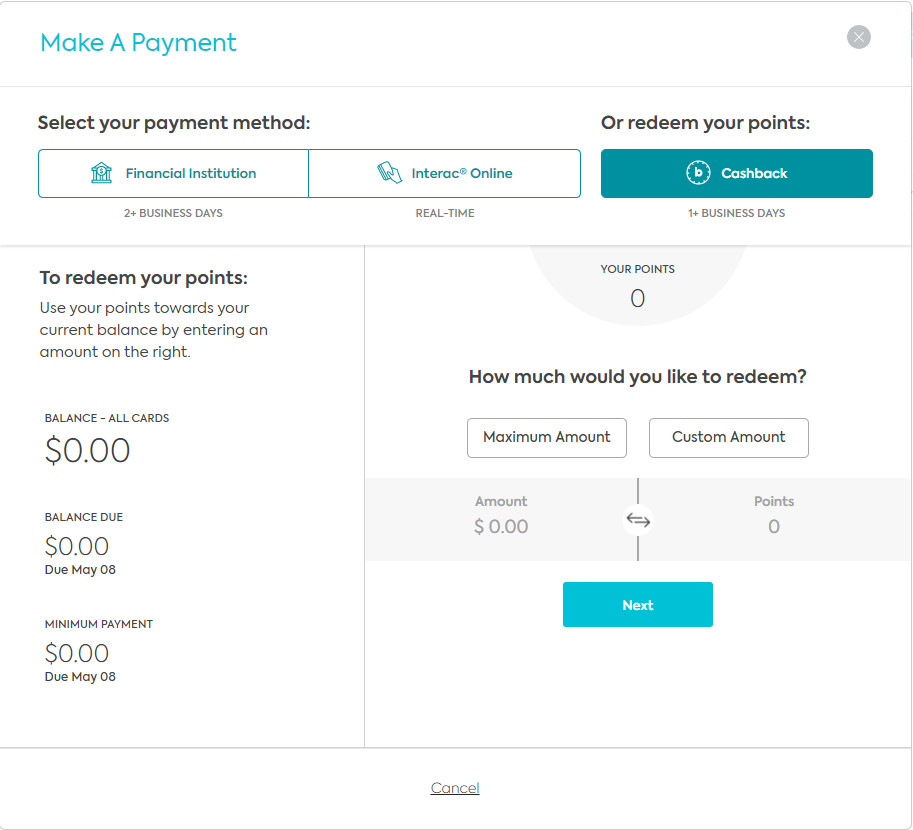Screen dimensions: 913x830
Task: Focus the Amount dollar field
Action: click(501, 526)
